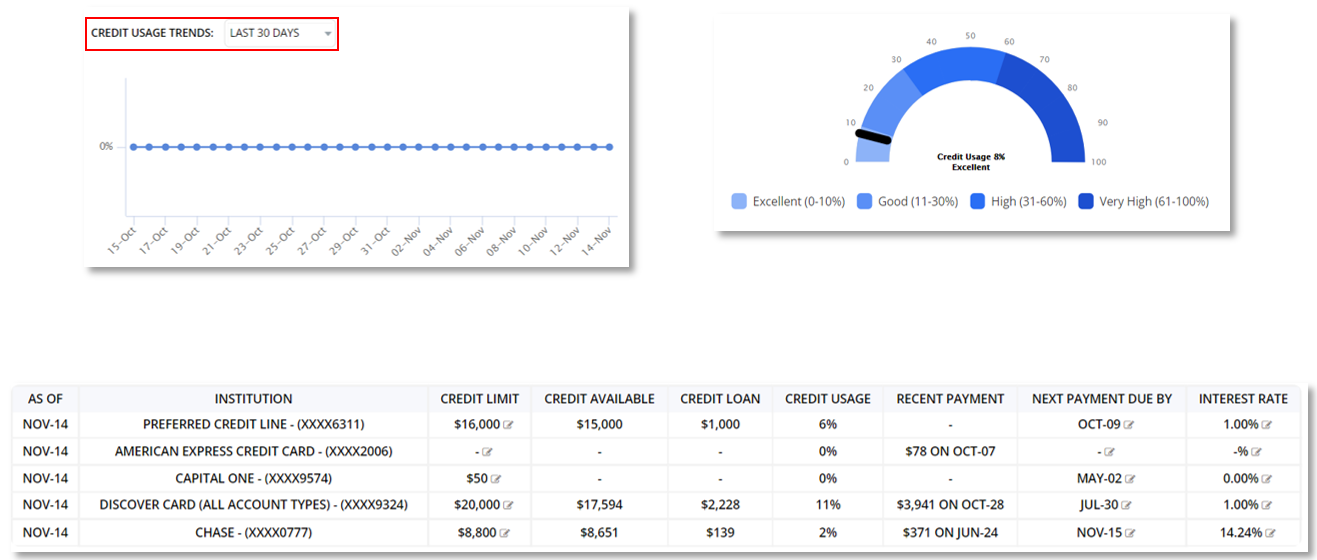Edit credit limit for American Express card
This screenshot has width=1317, height=560.
487,452
